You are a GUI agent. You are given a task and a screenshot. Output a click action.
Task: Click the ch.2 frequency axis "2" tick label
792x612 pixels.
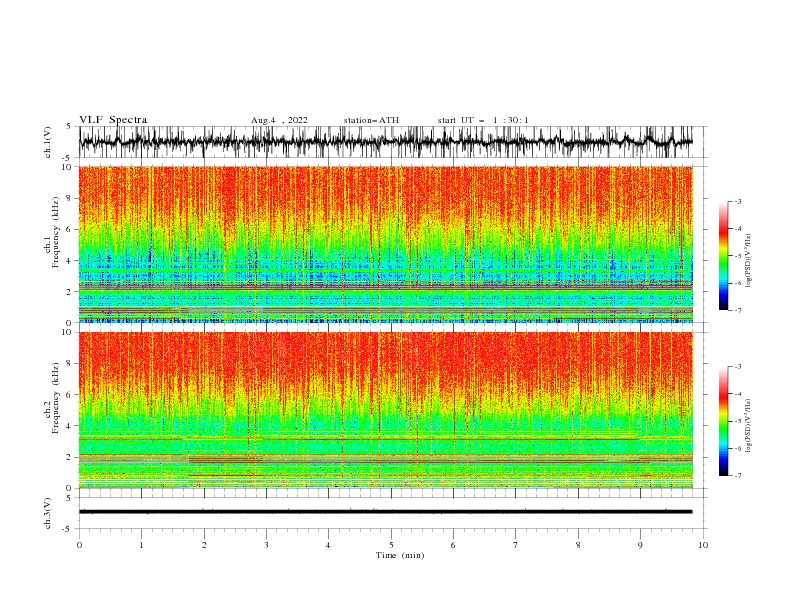click(70, 457)
